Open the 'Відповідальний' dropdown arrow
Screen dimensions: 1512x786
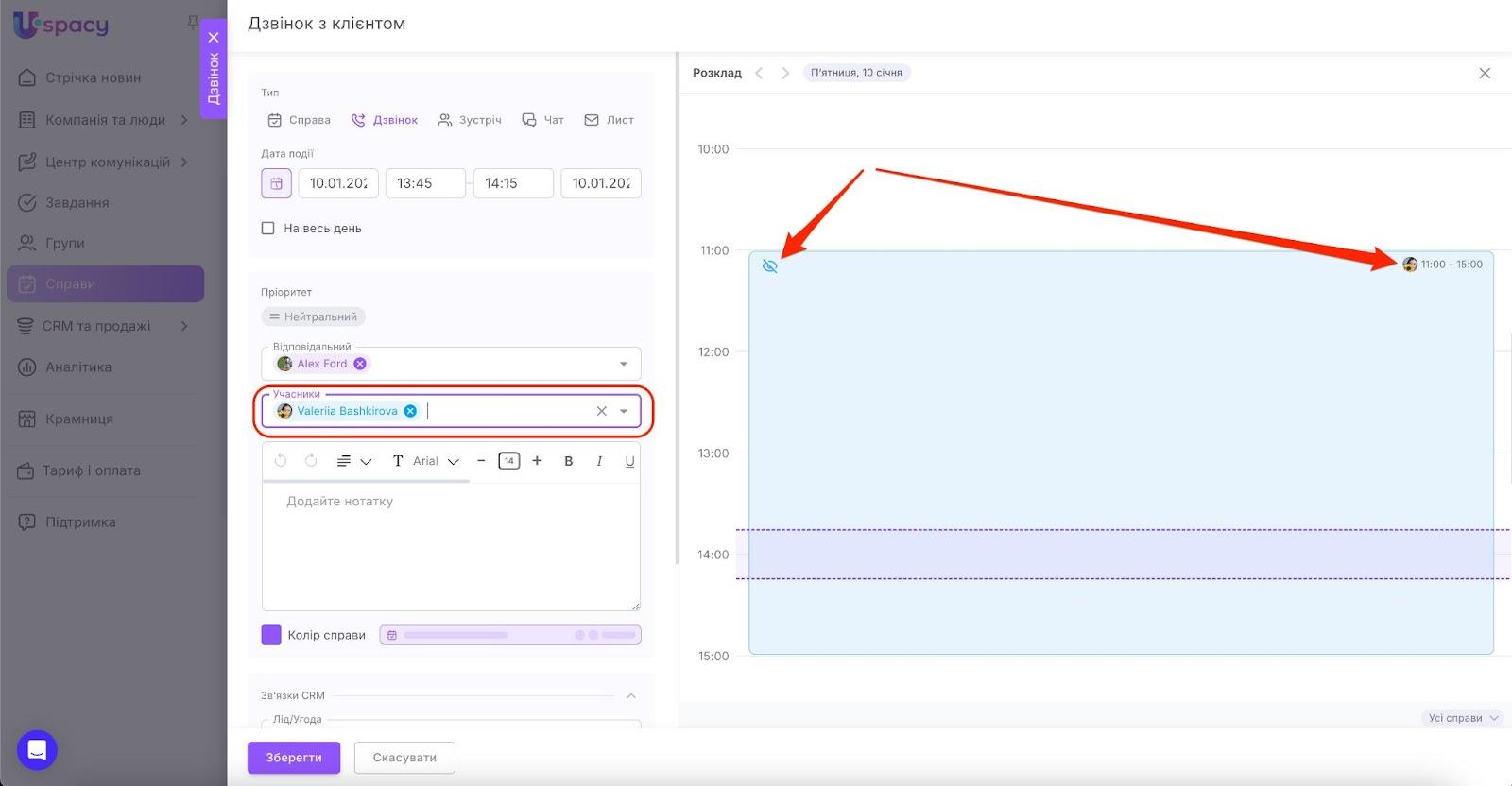pos(624,364)
